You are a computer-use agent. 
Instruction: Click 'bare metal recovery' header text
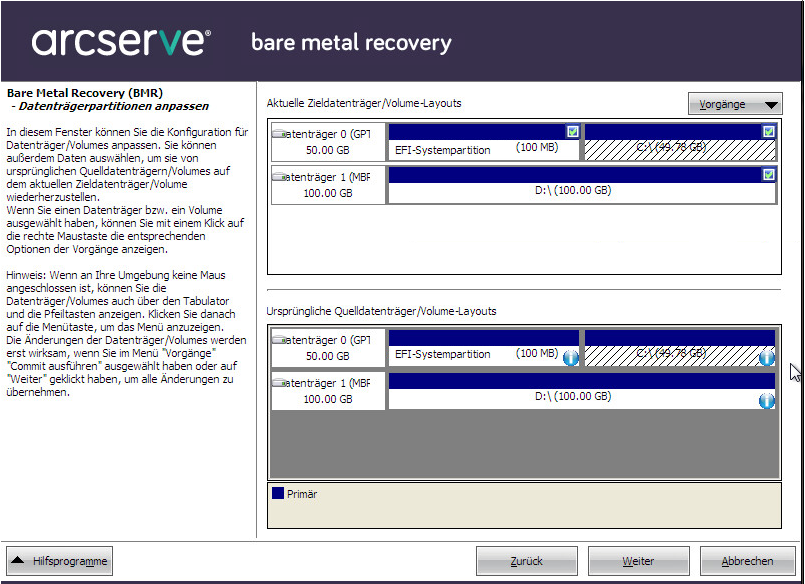(x=351, y=43)
